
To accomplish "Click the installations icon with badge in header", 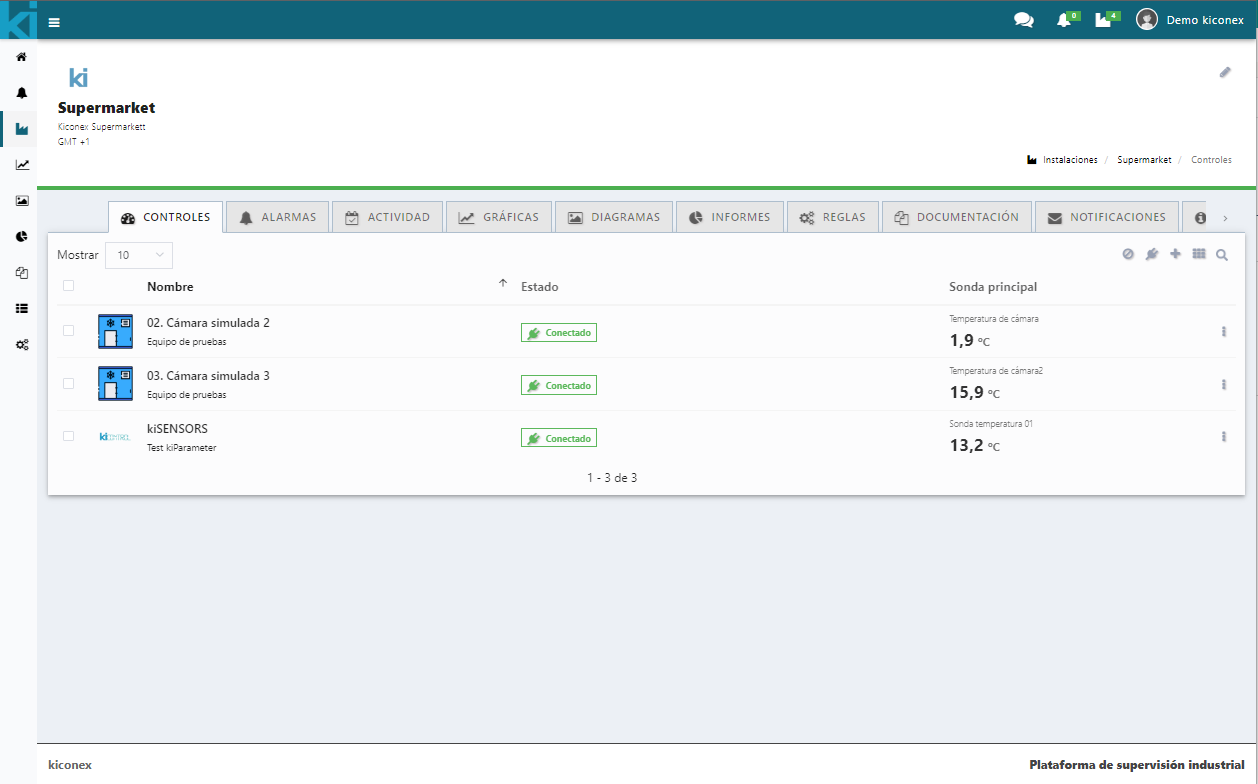I will click(x=1103, y=20).
